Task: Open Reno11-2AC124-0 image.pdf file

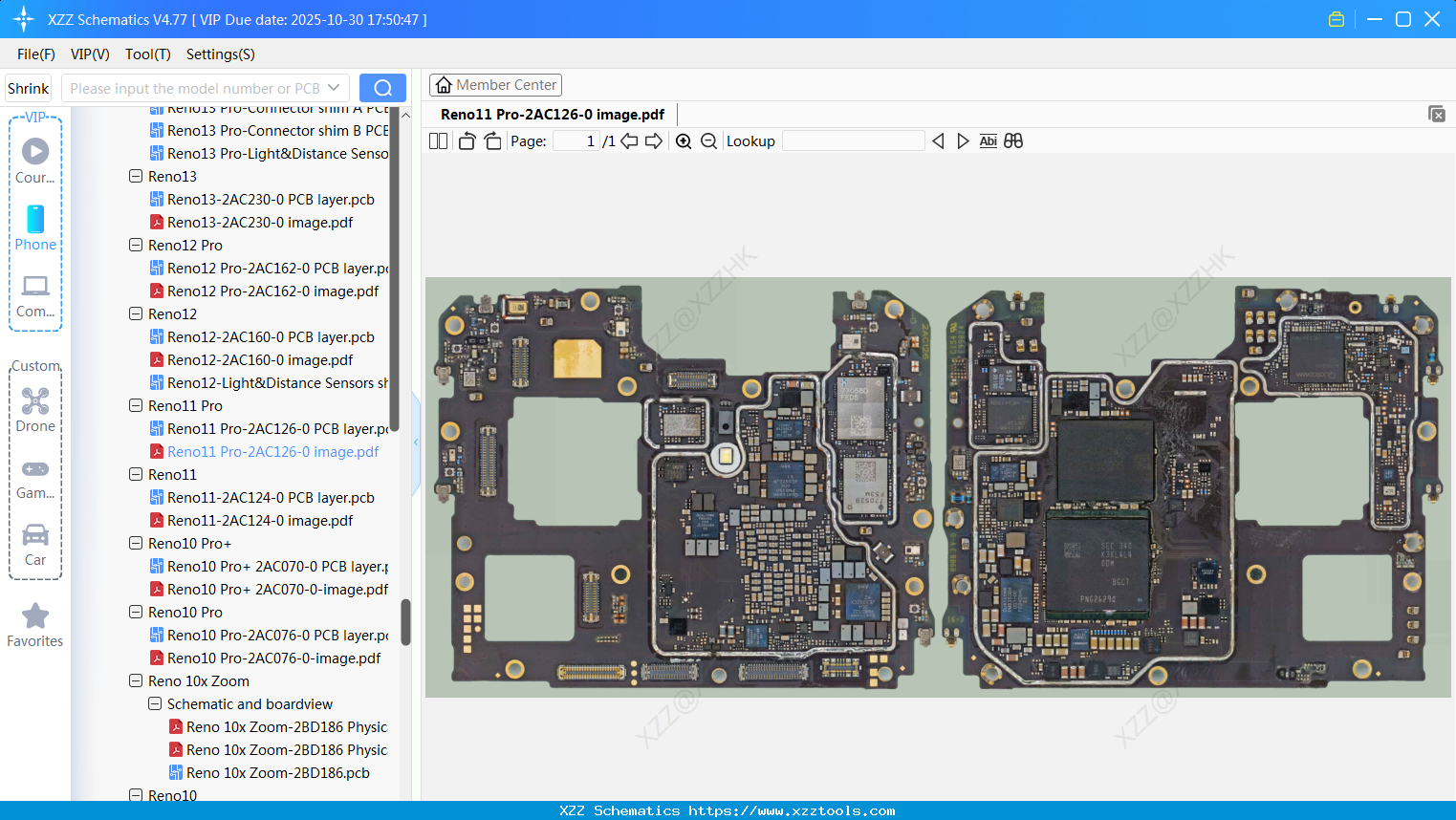Action: click(260, 521)
